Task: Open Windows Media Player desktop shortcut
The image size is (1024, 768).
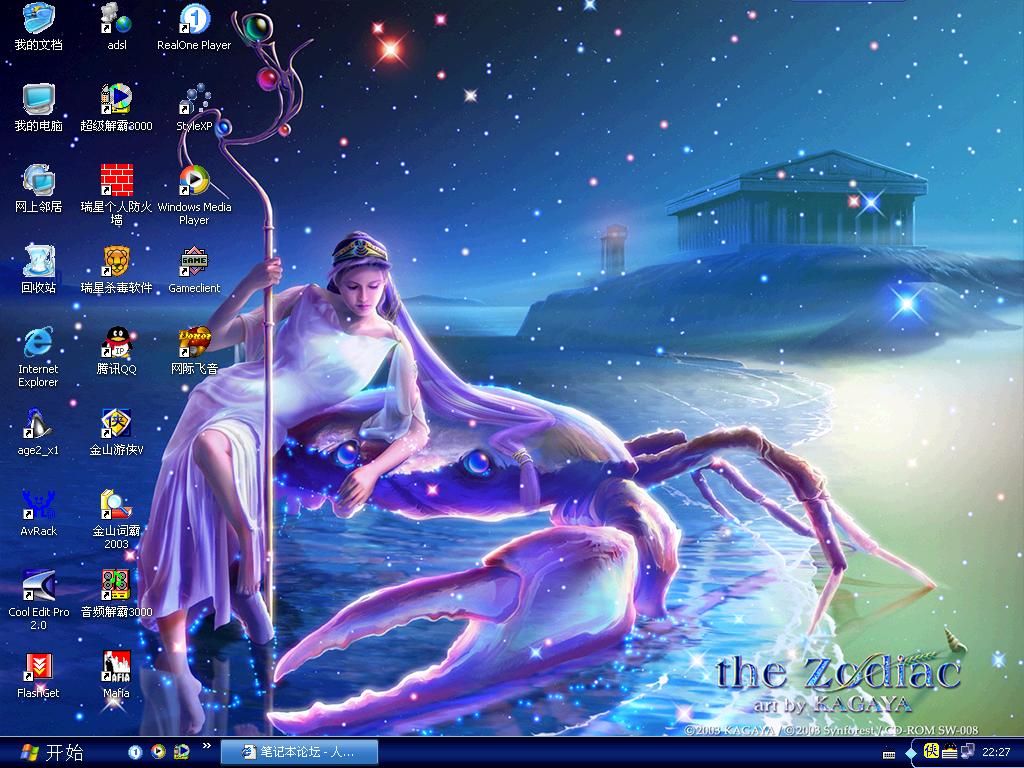Action: [194, 195]
